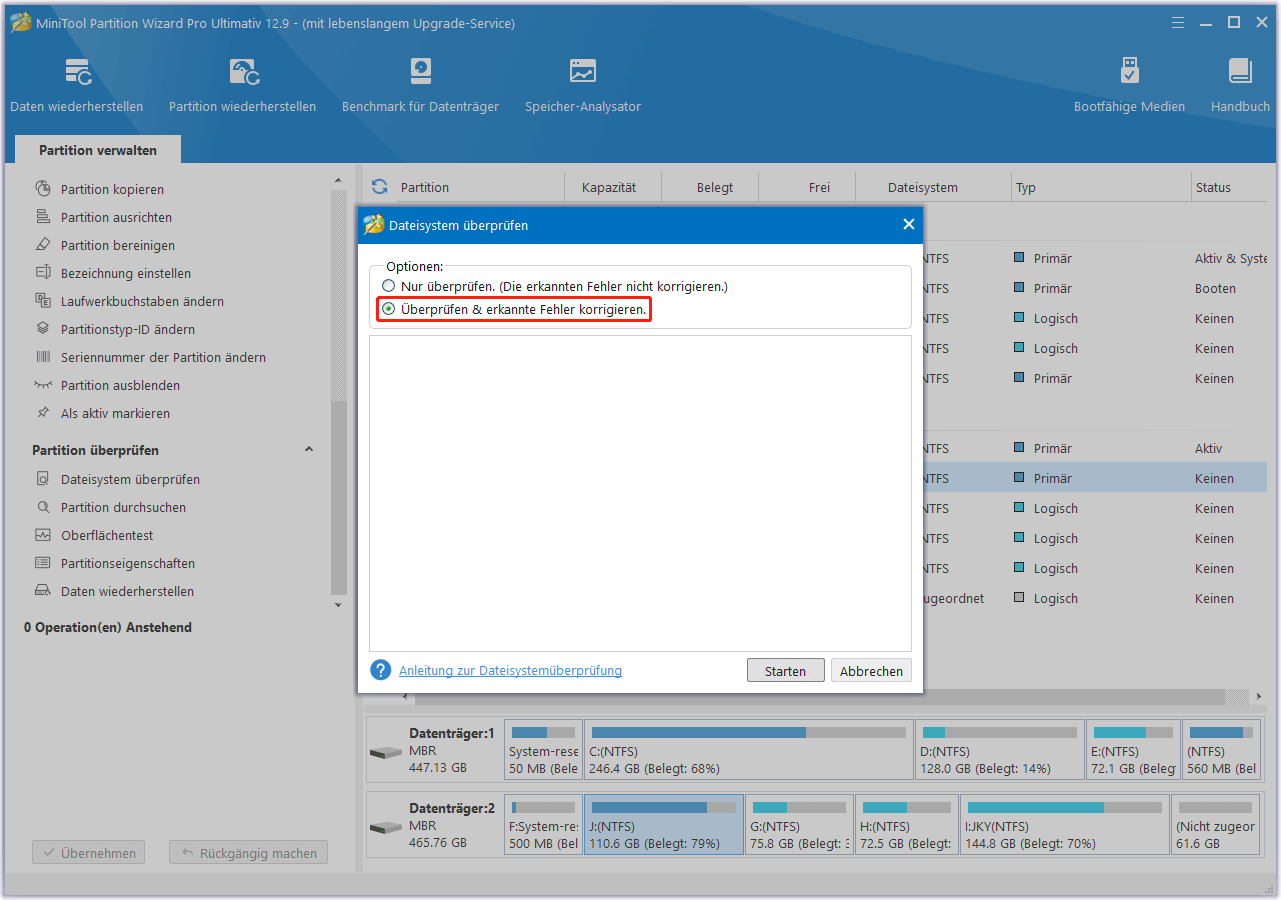Image resolution: width=1281 pixels, height=900 pixels.
Task: Click Booten status row in table
Action: click(x=1215, y=288)
